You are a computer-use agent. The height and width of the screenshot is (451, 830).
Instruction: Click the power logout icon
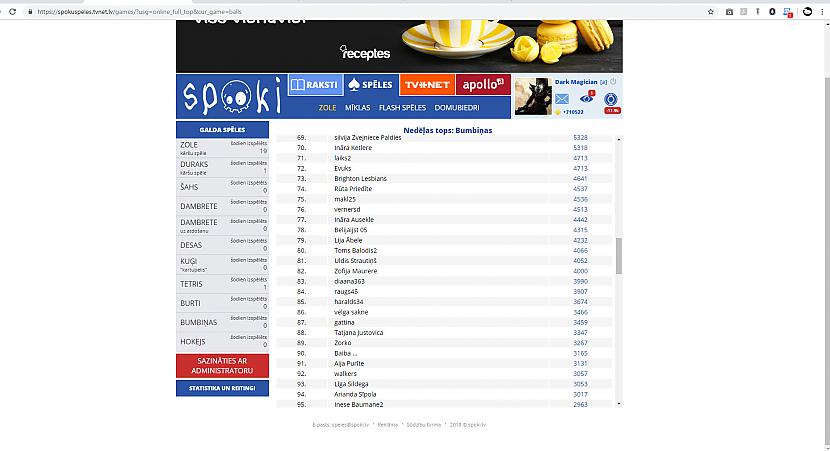[x=613, y=82]
